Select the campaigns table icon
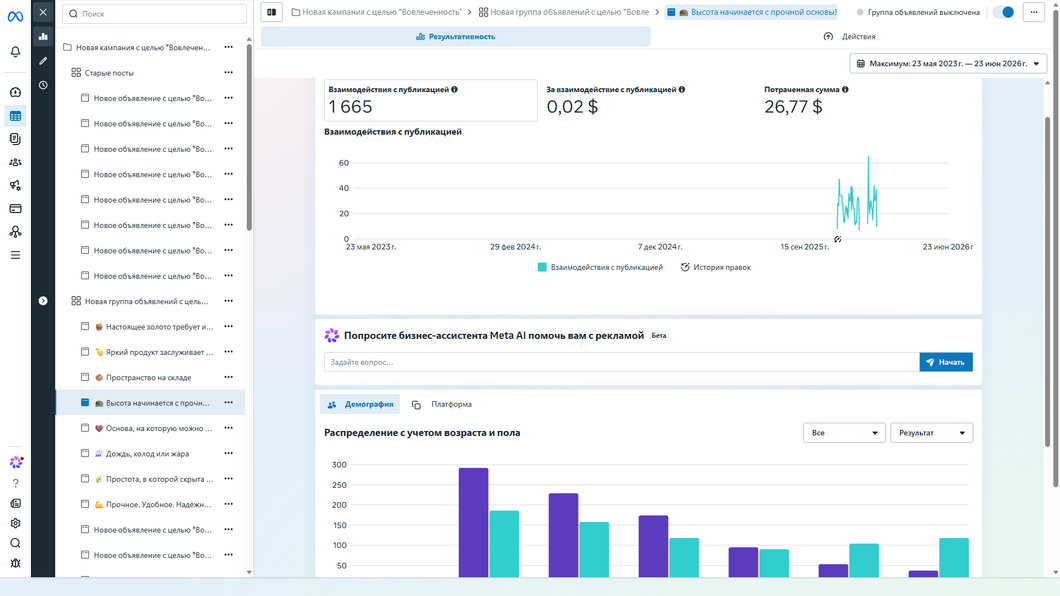This screenshot has width=1060, height=596. [x=15, y=116]
